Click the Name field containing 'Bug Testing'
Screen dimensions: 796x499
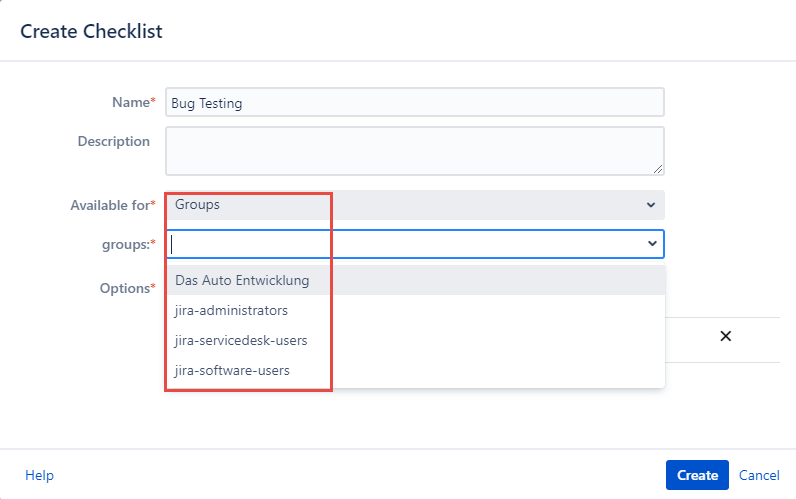(x=414, y=103)
